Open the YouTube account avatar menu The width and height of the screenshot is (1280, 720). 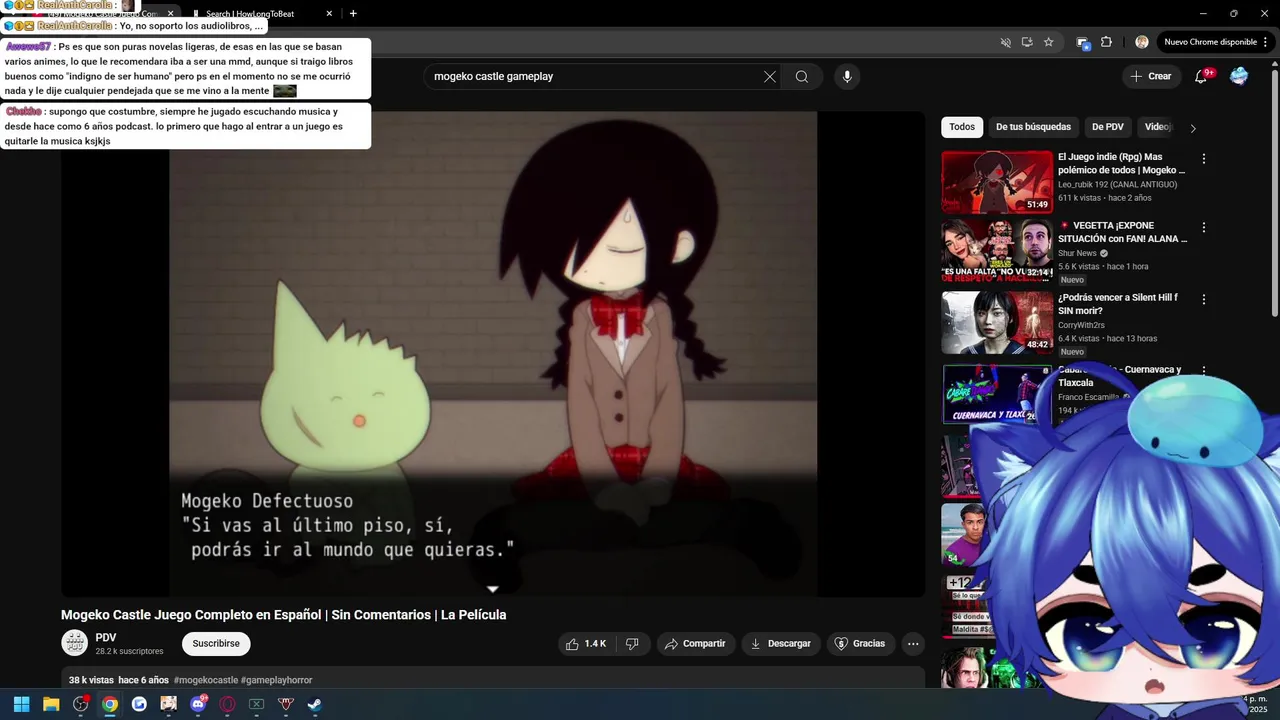click(x=1239, y=76)
